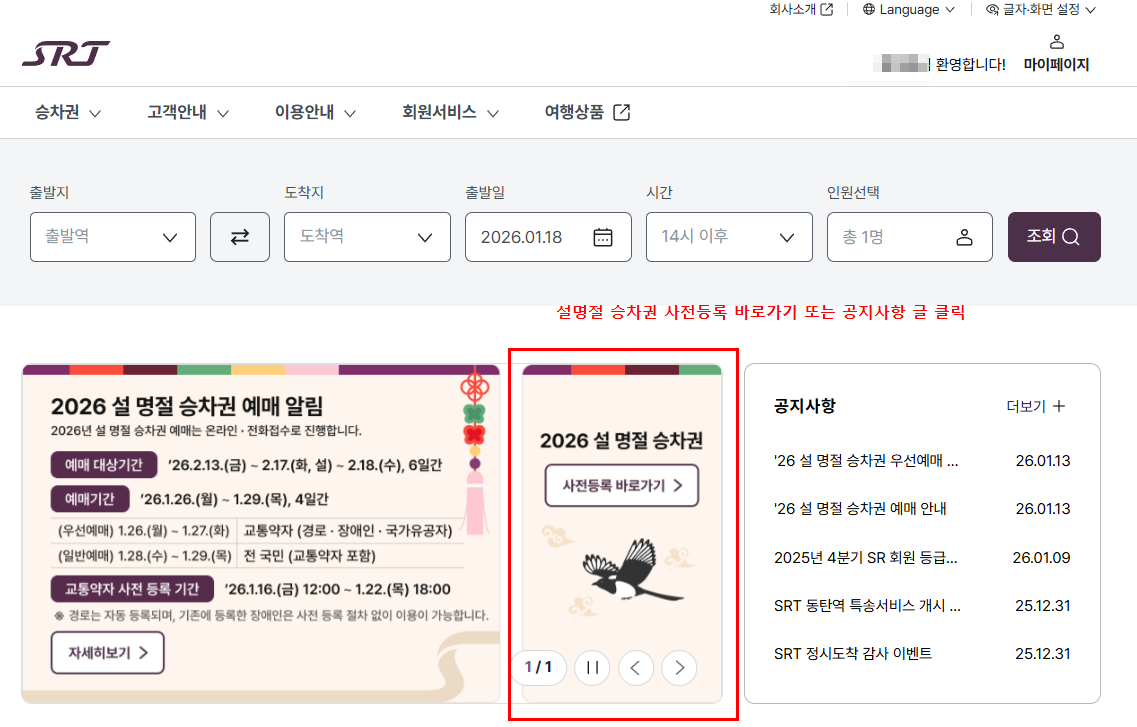Screen dimensions: 1137x727
Task: Open notice SRT 동탄역 특송서비스 개시
Action: [867, 606]
